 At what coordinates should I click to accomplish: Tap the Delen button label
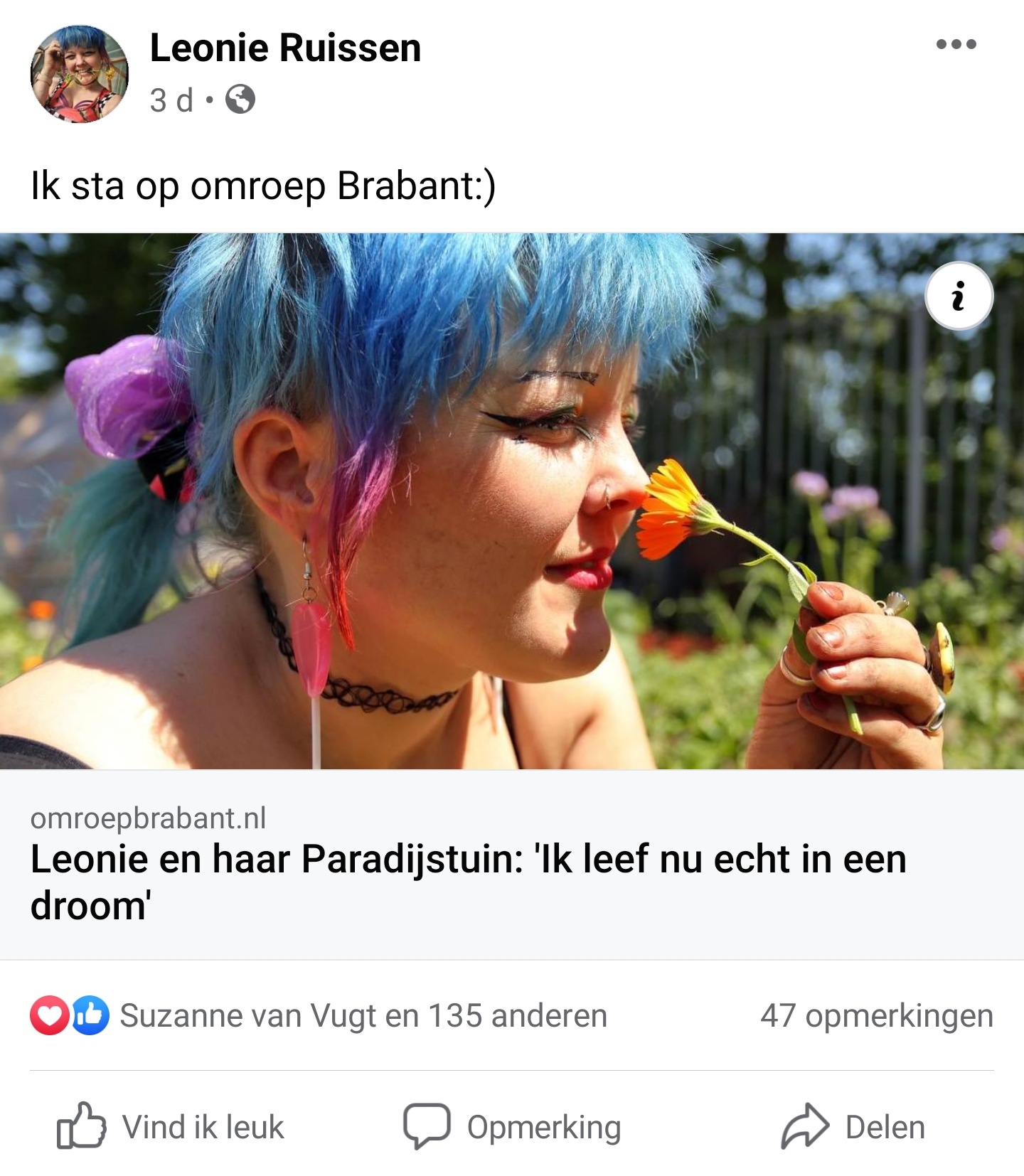tap(885, 1127)
